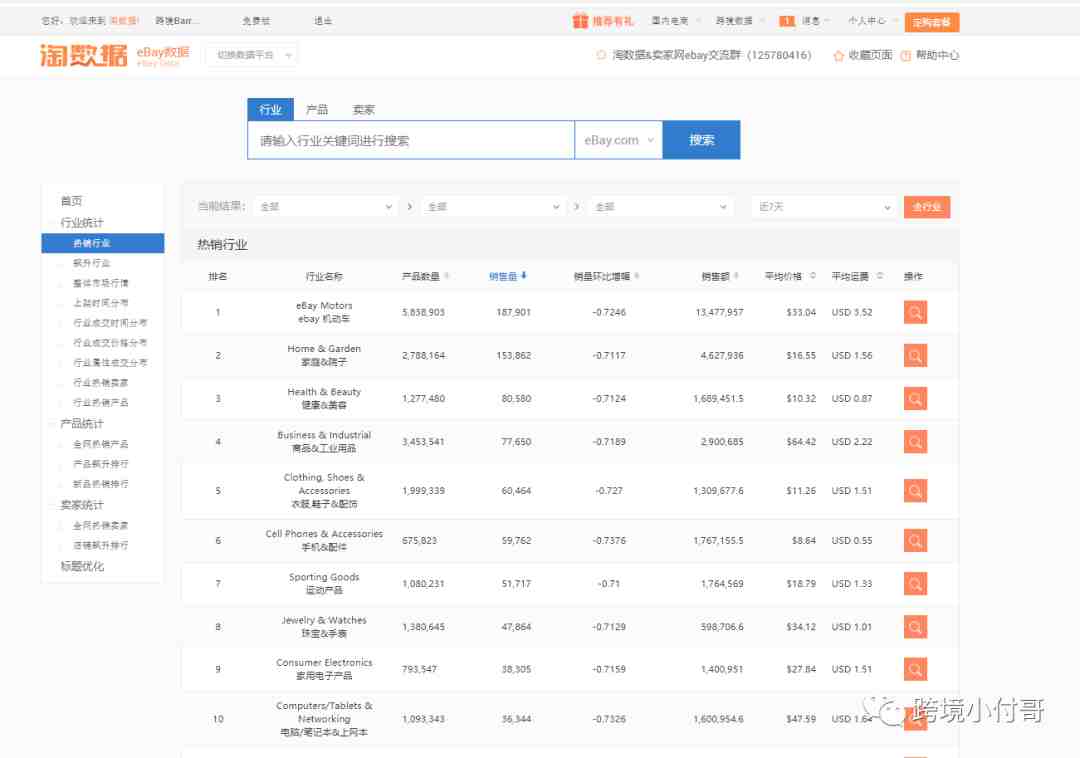The width and height of the screenshot is (1080, 758).
Task: Click the 淘数据 logo
Action: (x=83, y=55)
